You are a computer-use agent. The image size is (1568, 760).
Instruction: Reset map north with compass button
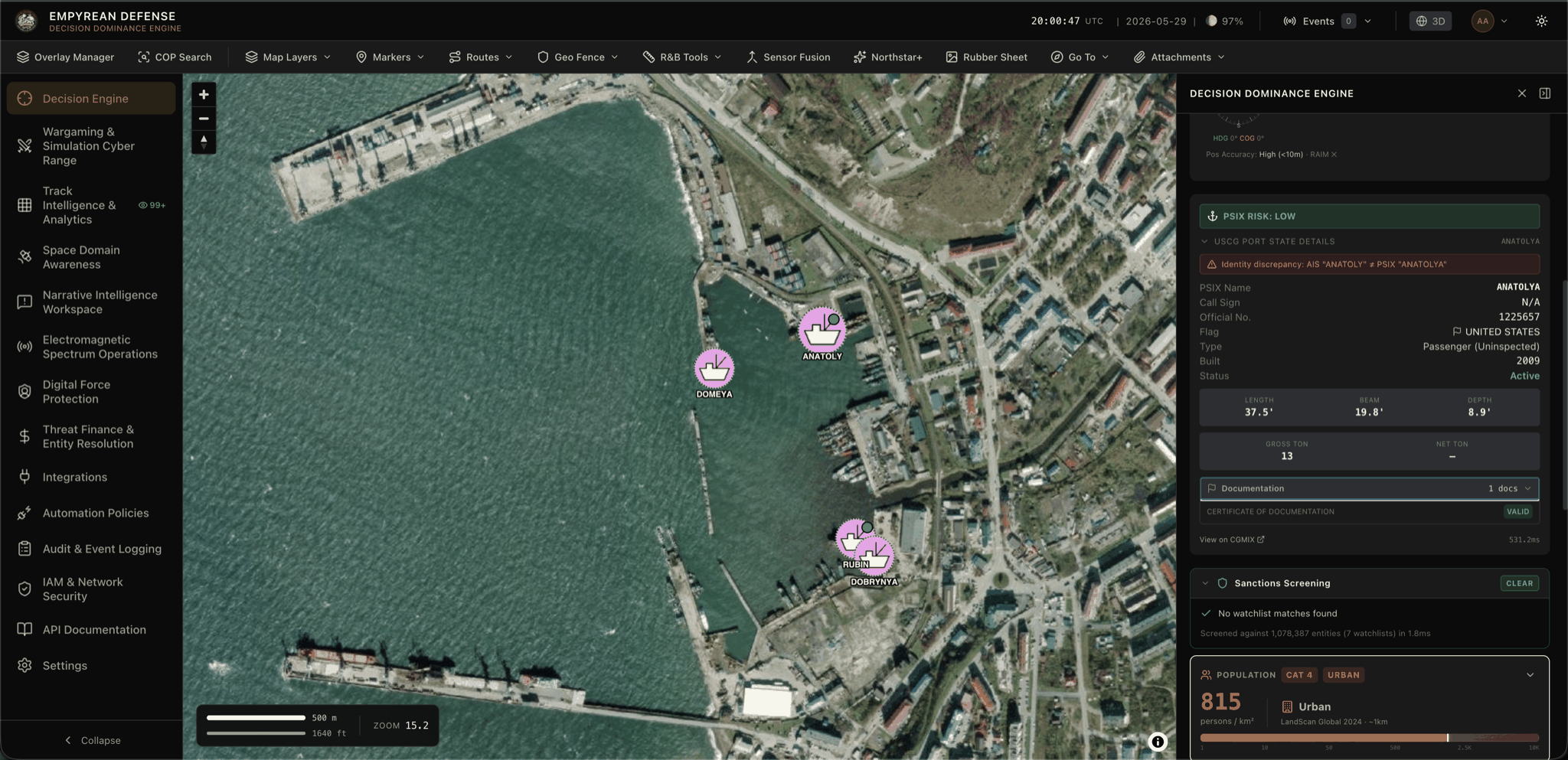204,142
